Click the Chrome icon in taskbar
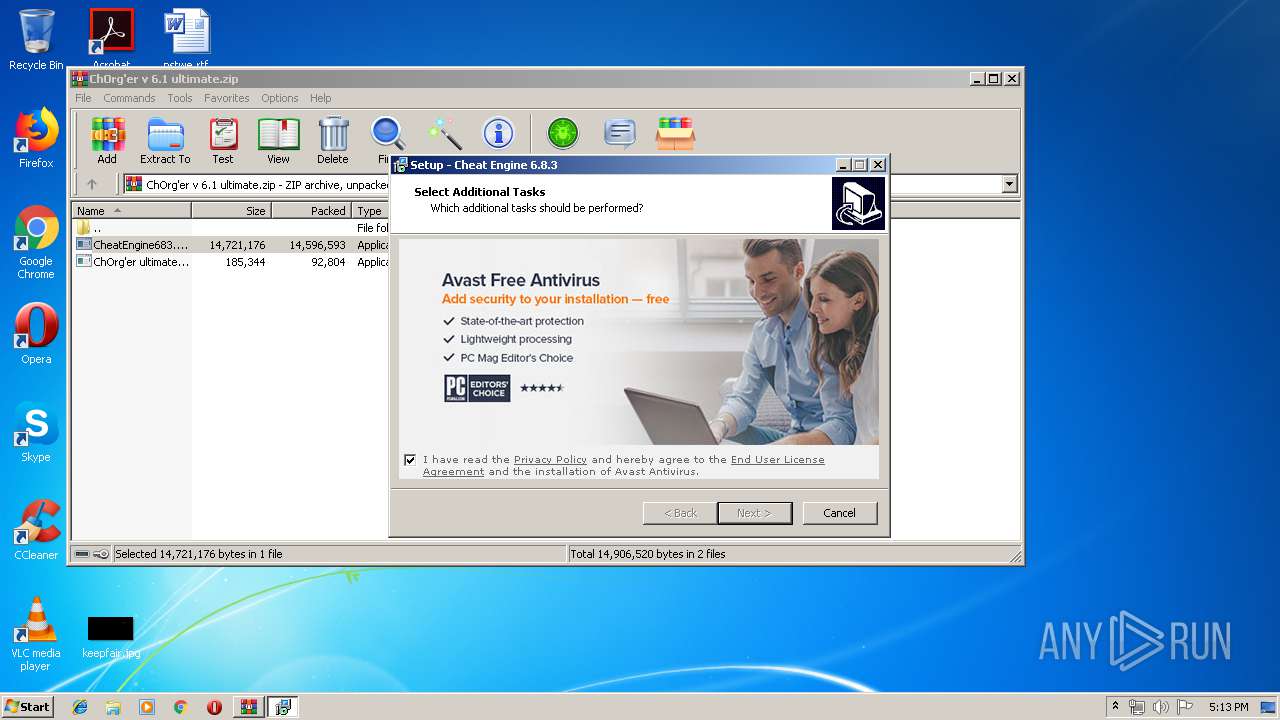 click(181, 707)
